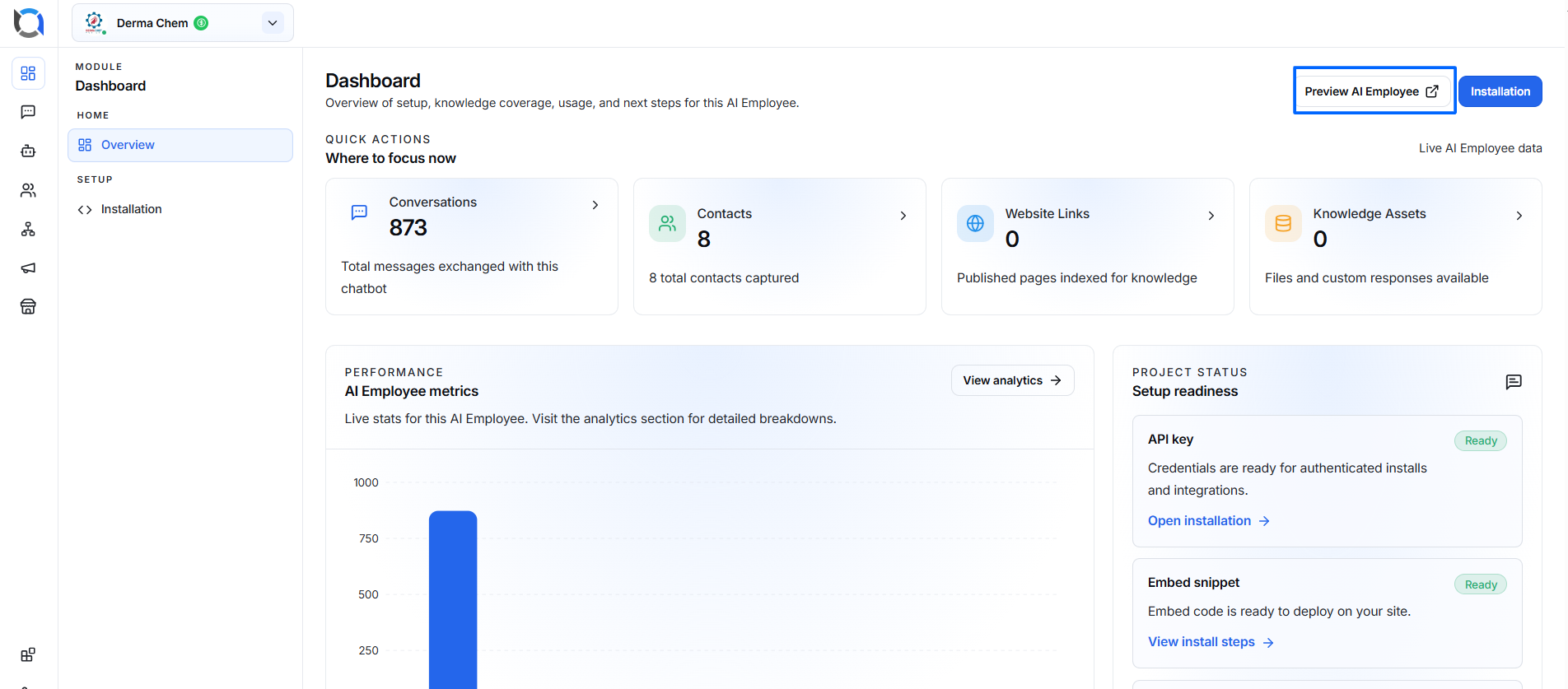Click the blue bar in metrics chart

(453, 599)
